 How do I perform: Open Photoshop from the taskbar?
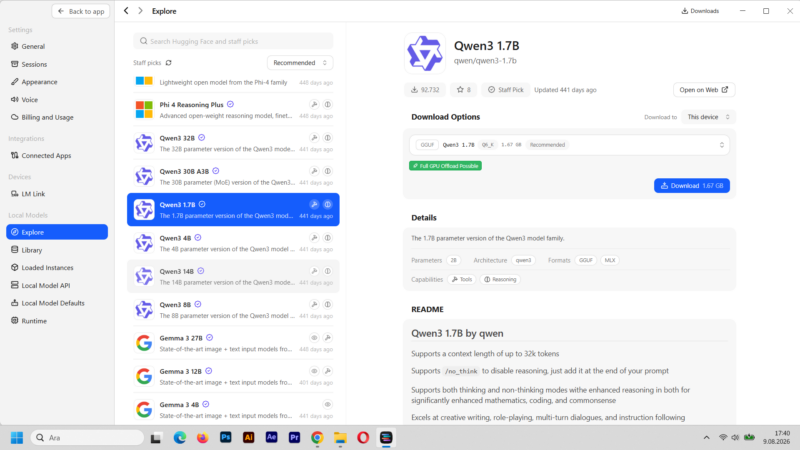[x=226, y=437]
